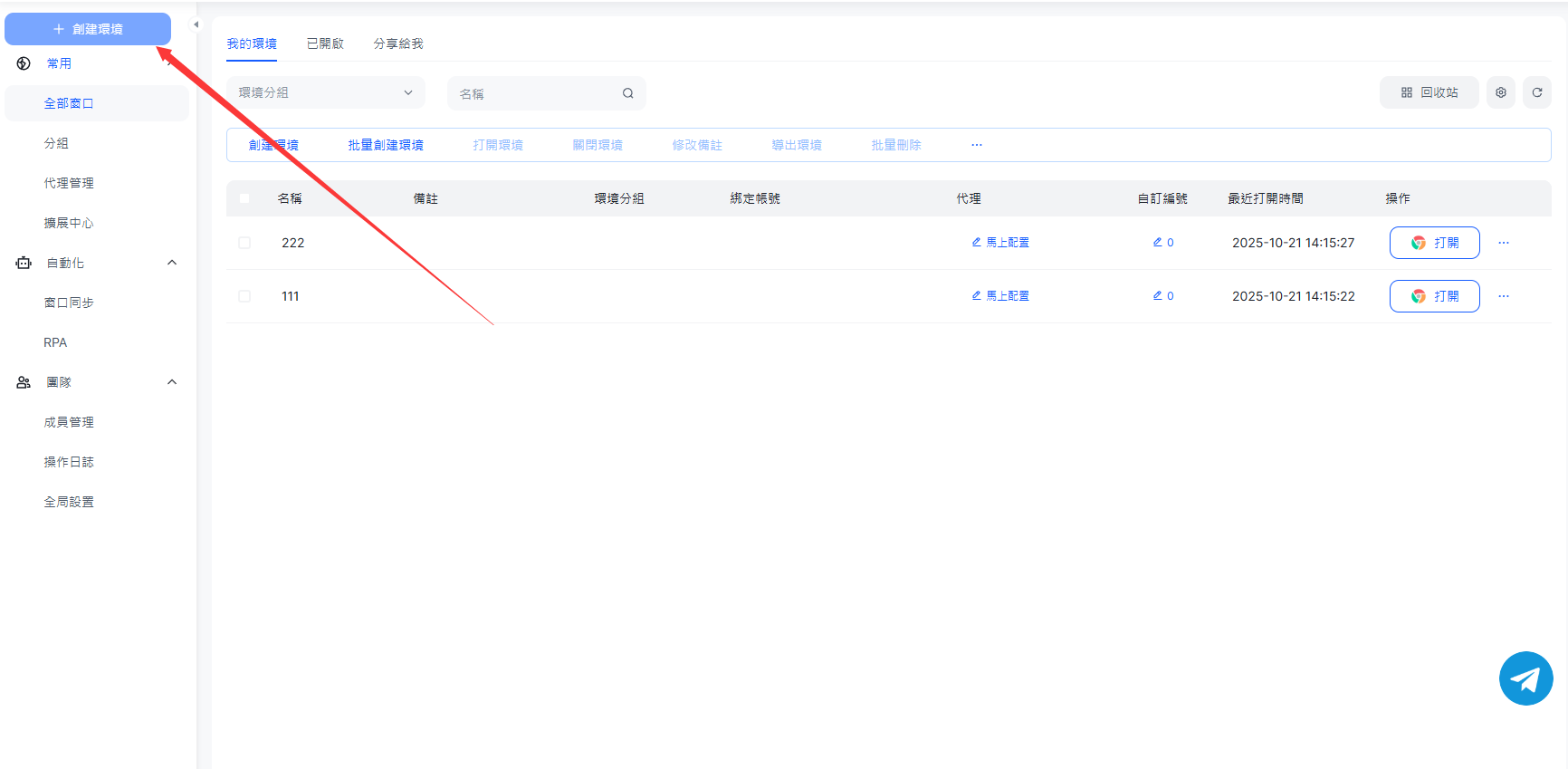The width and height of the screenshot is (1568, 769).
Task: Collapse the sidebar with the arrow handle
Action: pyautogui.click(x=196, y=25)
